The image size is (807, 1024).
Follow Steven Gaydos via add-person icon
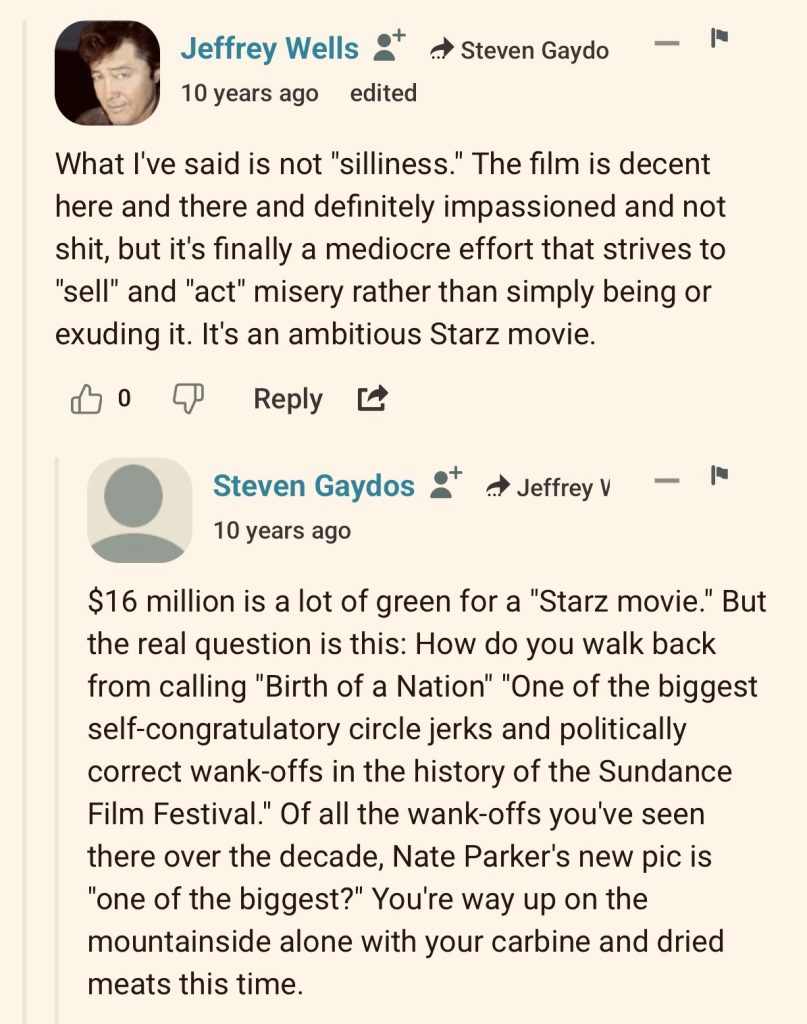pos(445,484)
